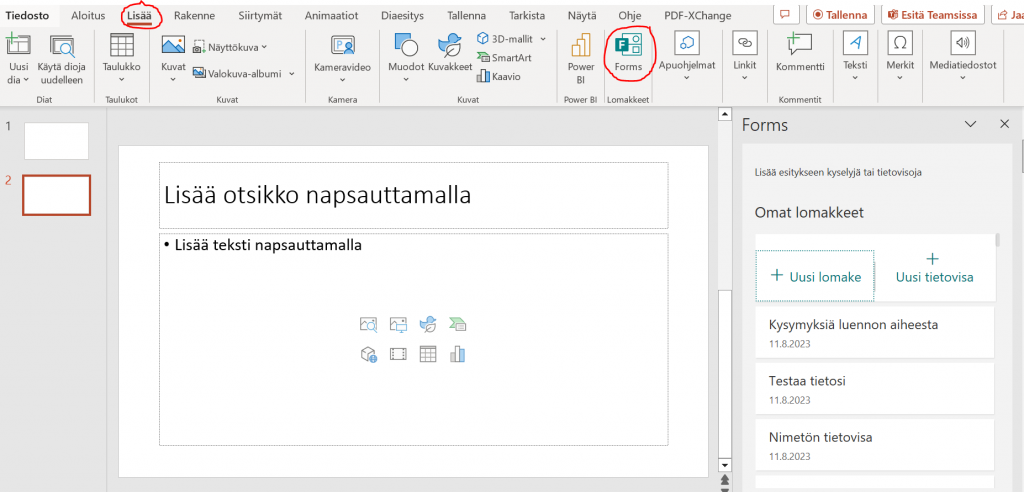1024x492 pixels.
Task: Open the Valokuva-albumi dropdown
Action: tap(291, 73)
